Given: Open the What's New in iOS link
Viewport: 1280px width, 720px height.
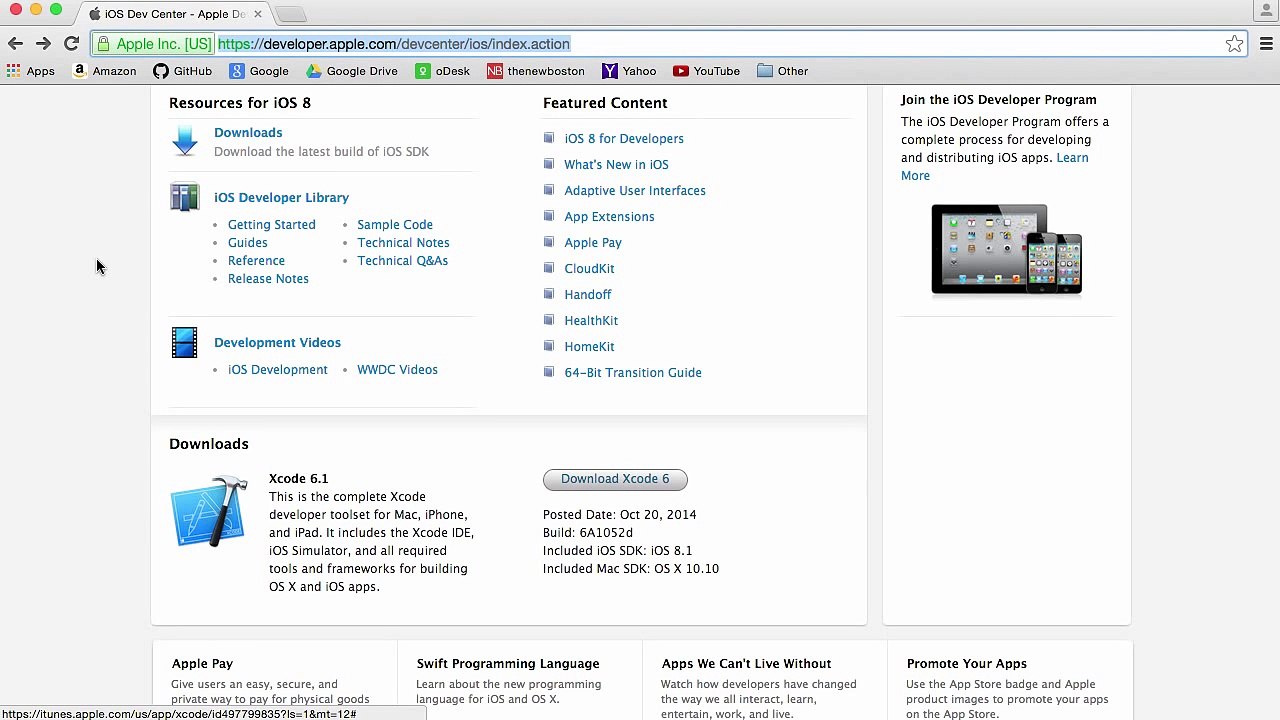Looking at the screenshot, I should click(x=616, y=165).
